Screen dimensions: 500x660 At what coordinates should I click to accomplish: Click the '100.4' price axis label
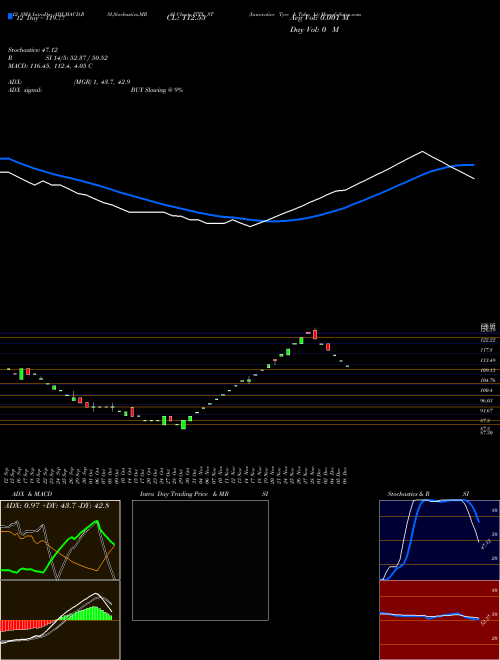click(489, 391)
